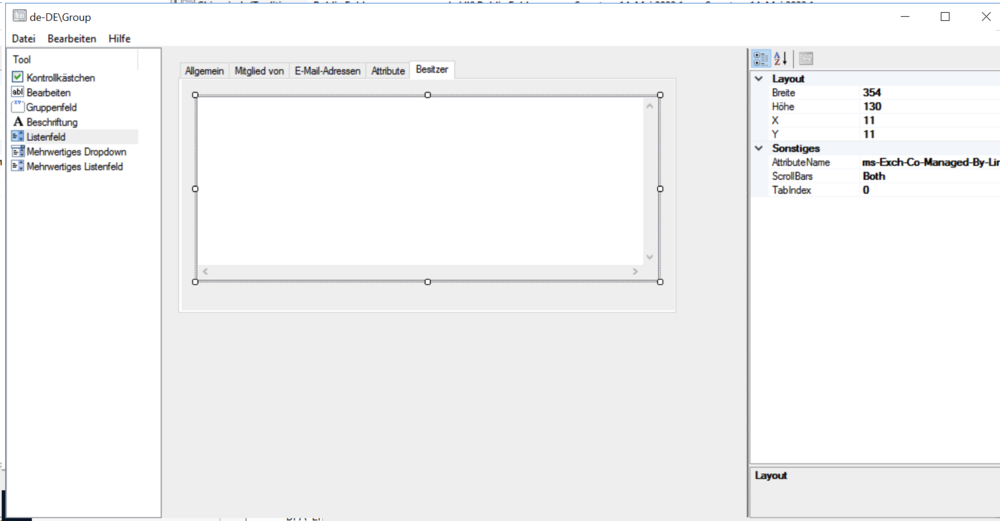Open the Hilfe menu
This screenshot has height=521, width=1000.
(119, 38)
